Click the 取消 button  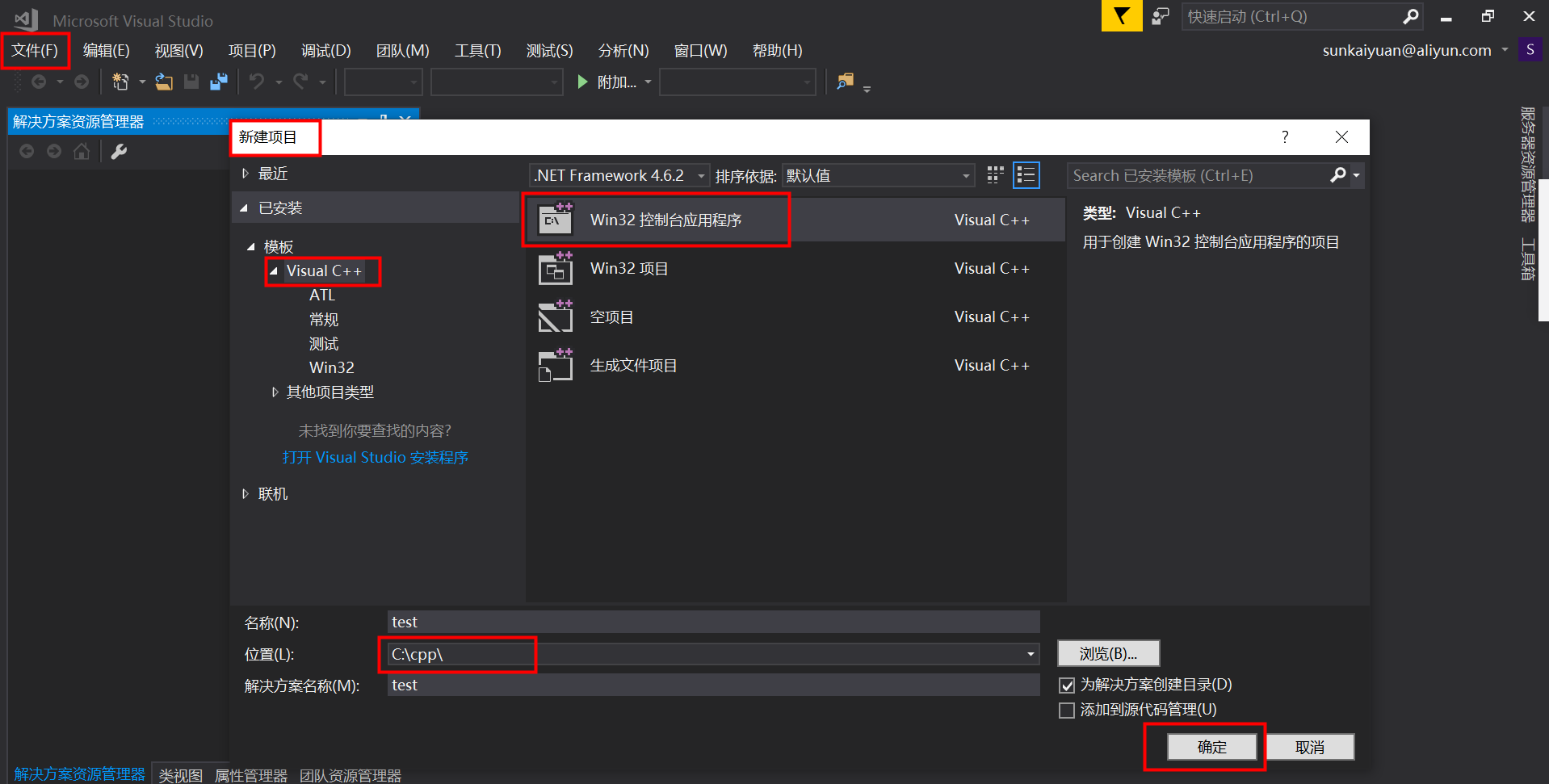coord(1309,747)
